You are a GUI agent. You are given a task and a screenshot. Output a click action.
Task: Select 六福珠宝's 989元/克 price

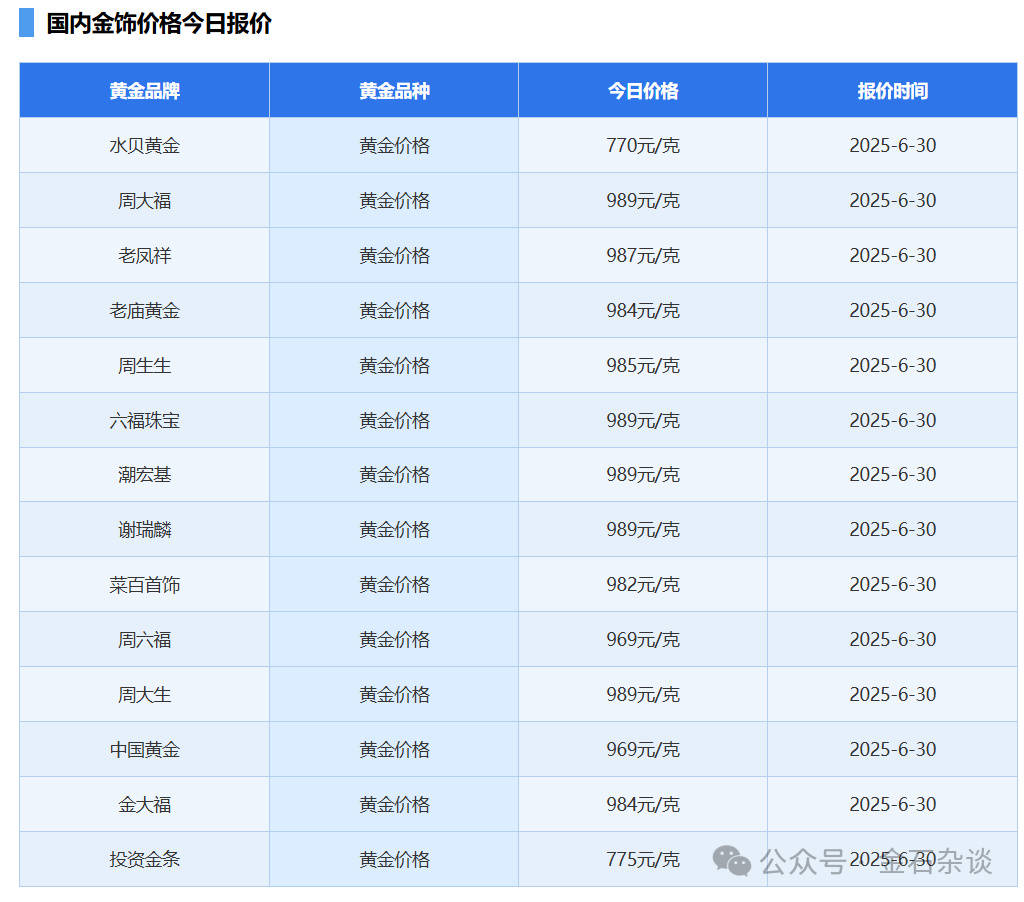pyautogui.click(x=643, y=420)
